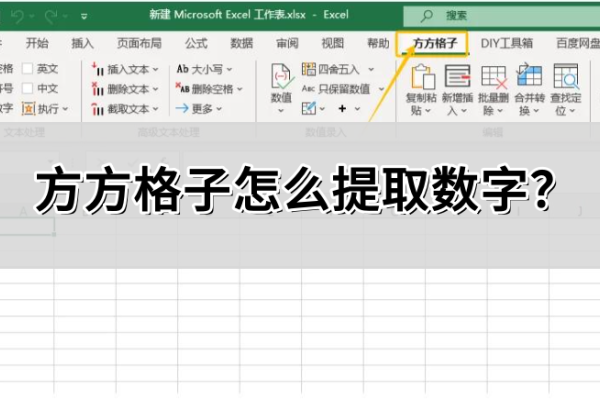The width and height of the screenshot is (600, 400).
Task: Click the Undo arrow in title bar
Action: 17,16
